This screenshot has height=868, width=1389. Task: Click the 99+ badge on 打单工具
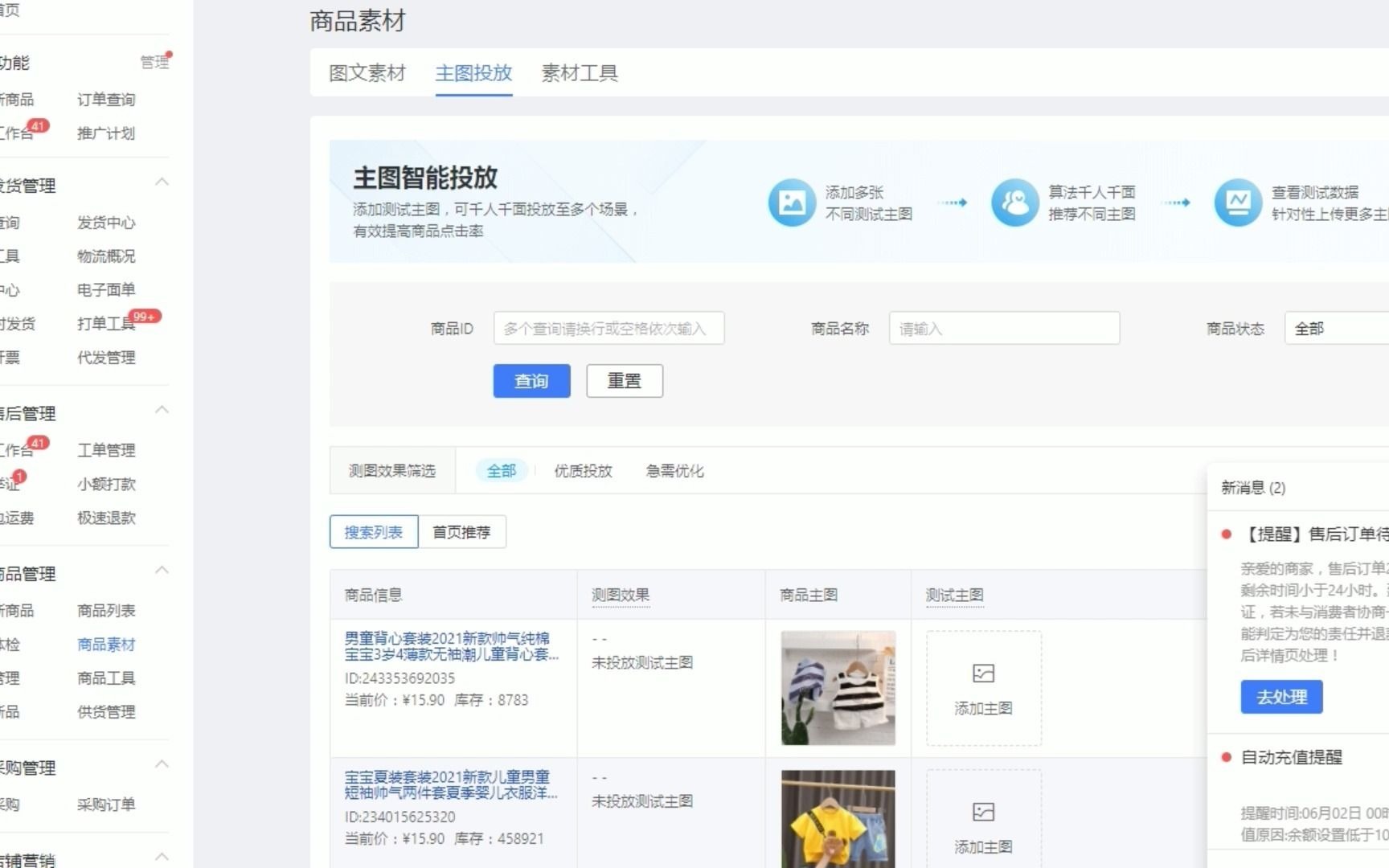[145, 317]
